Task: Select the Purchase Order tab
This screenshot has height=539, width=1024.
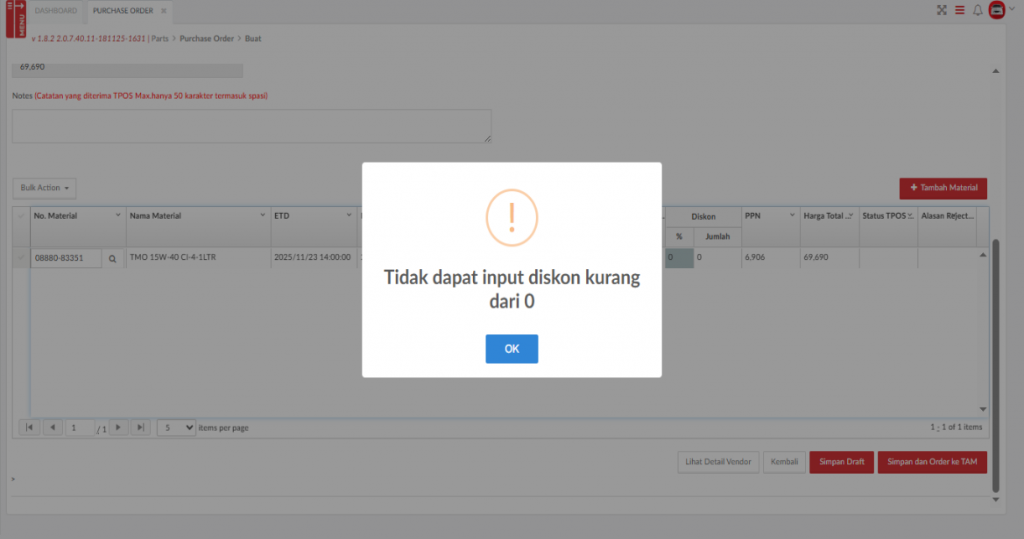Action: (x=122, y=11)
